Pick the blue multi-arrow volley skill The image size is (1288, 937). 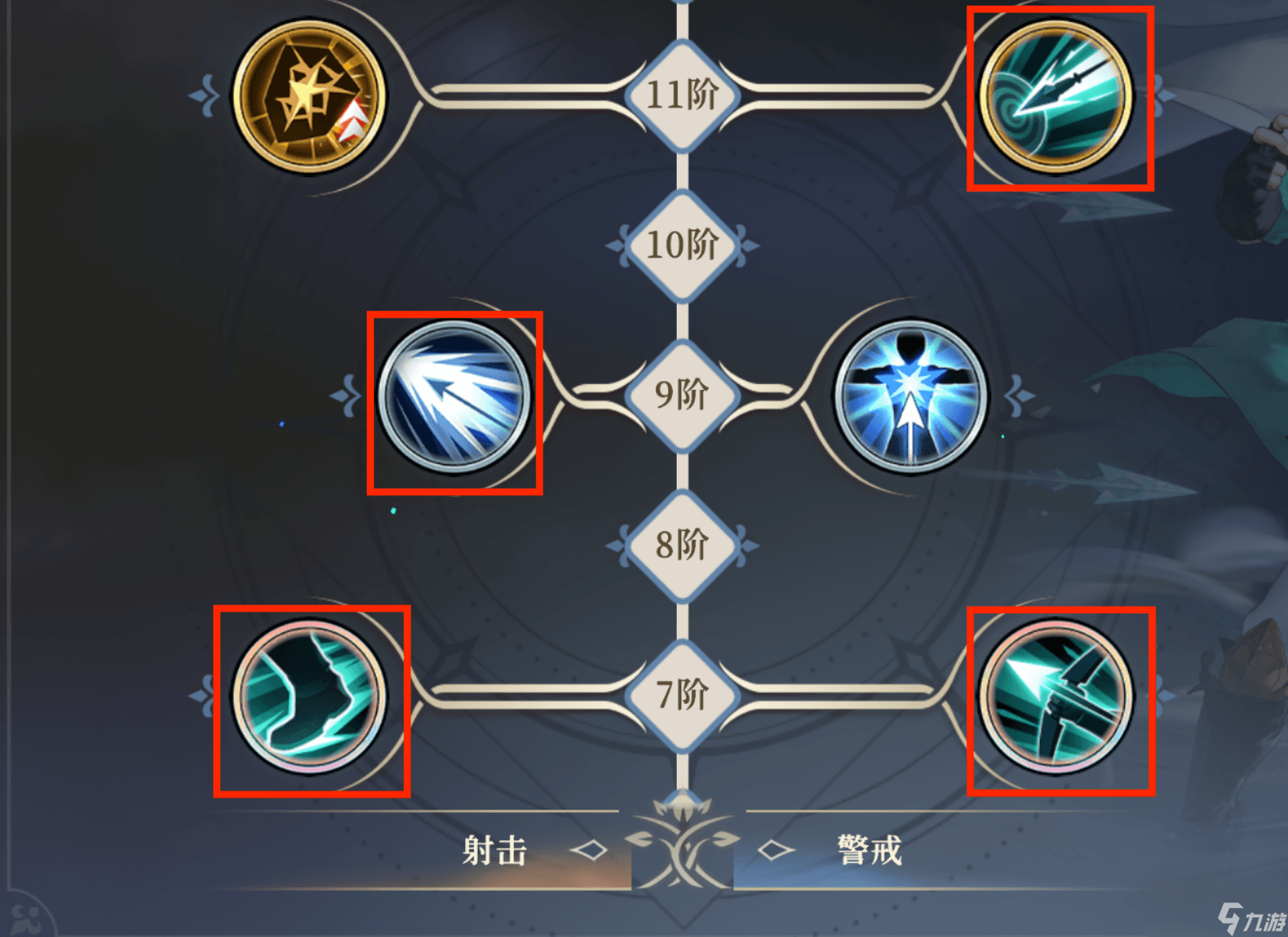coord(454,397)
